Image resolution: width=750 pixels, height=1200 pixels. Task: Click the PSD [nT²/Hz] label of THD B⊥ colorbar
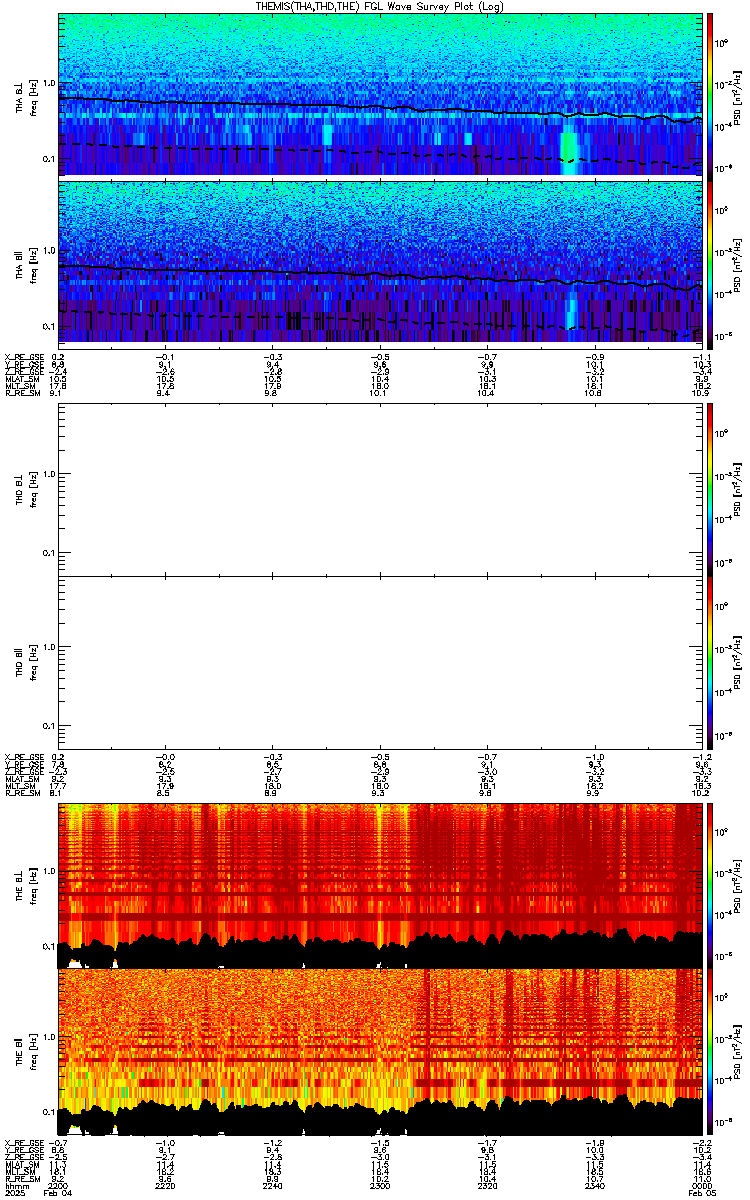point(738,489)
